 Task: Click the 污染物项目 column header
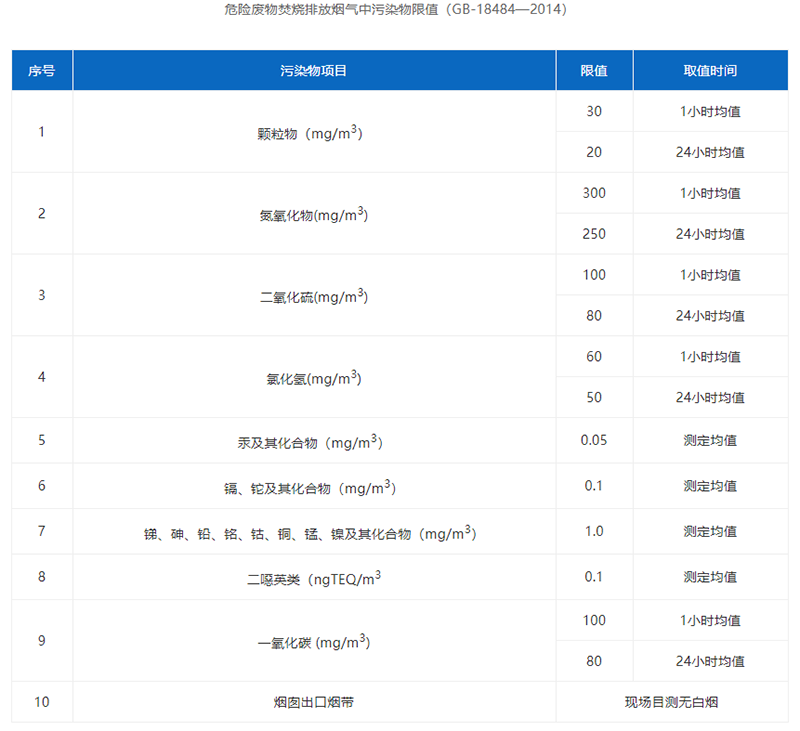pyautogui.click(x=314, y=71)
